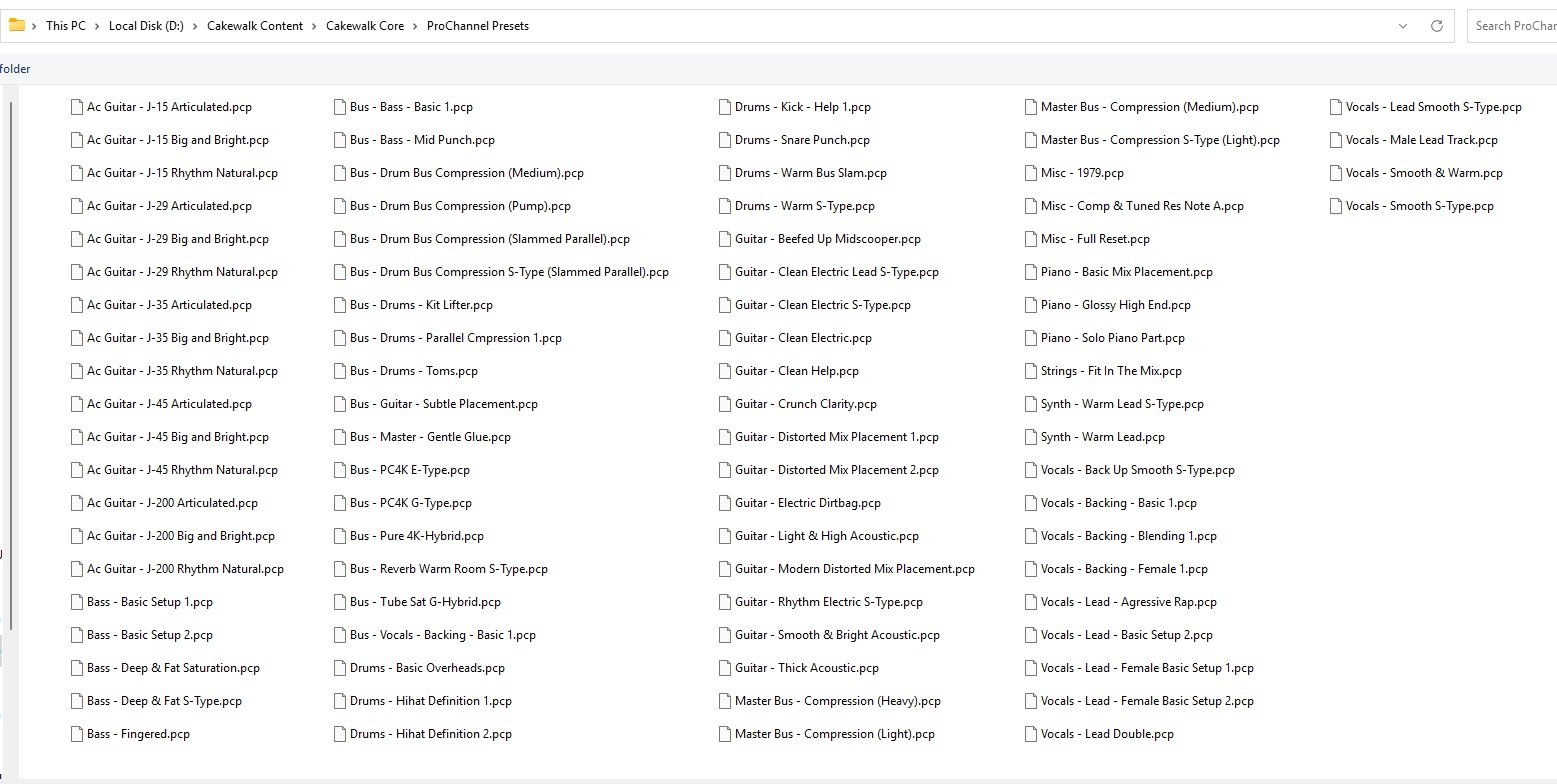Viewport: 1557px width, 784px height.
Task: Select file name Guitar - Distorted Mix Placement 2.pcp
Action: pos(837,470)
